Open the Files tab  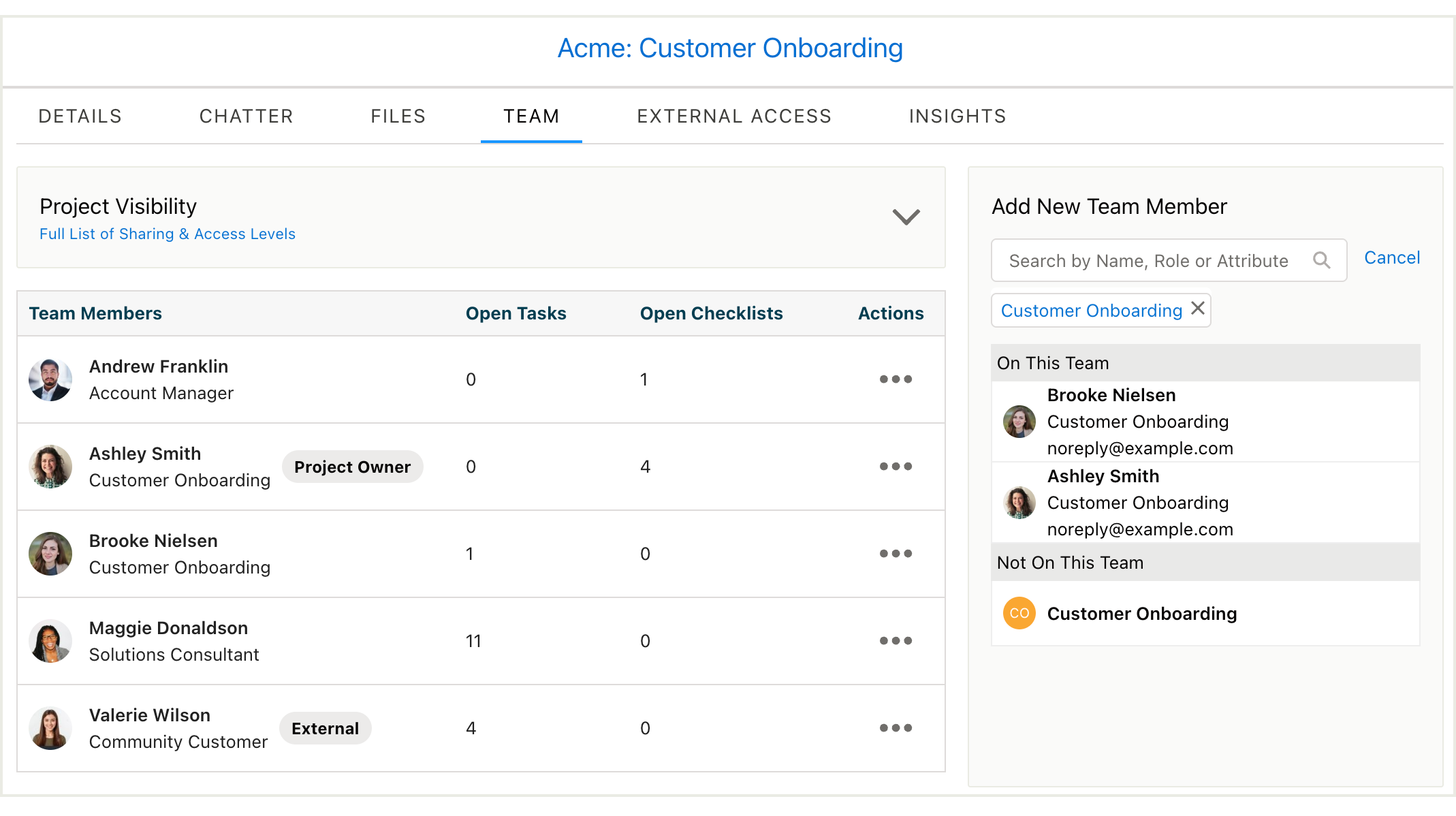click(x=398, y=116)
